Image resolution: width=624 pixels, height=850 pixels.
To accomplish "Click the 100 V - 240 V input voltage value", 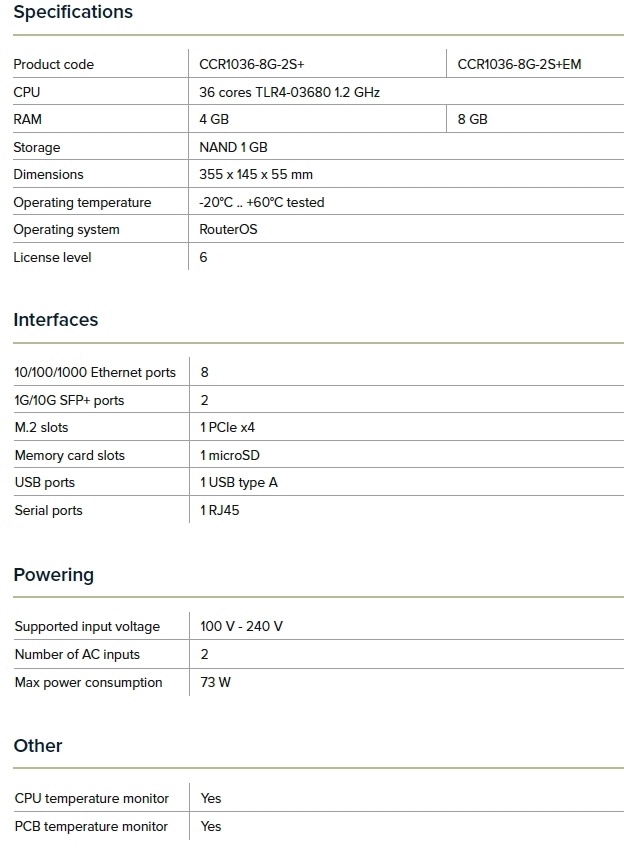I will [241, 626].
